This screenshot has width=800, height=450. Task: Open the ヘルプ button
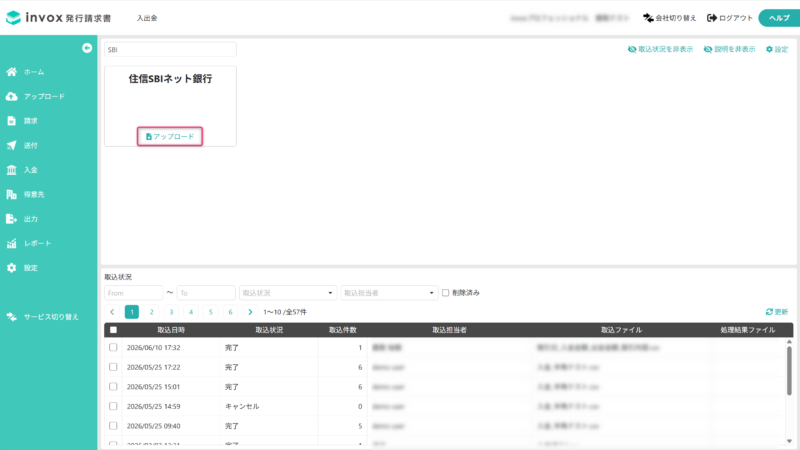pos(779,18)
